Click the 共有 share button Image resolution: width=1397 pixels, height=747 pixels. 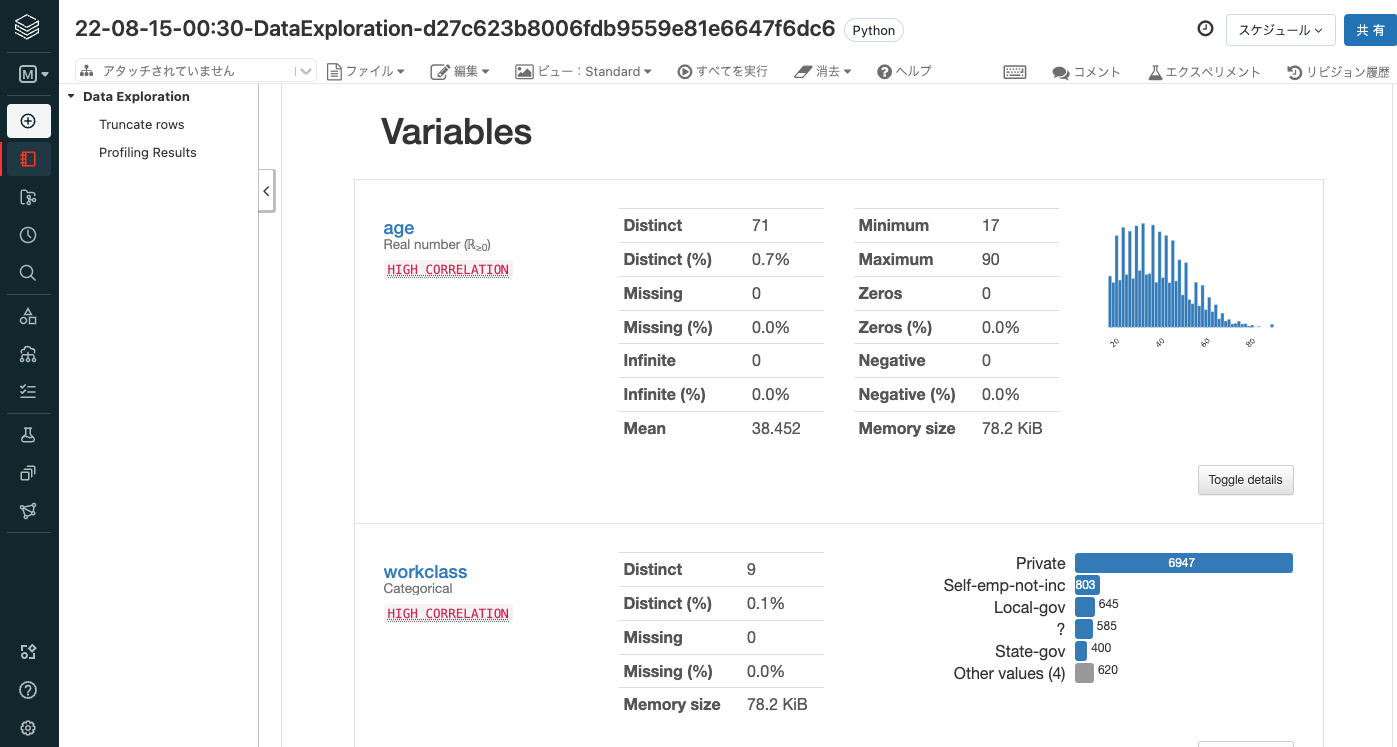(1370, 30)
